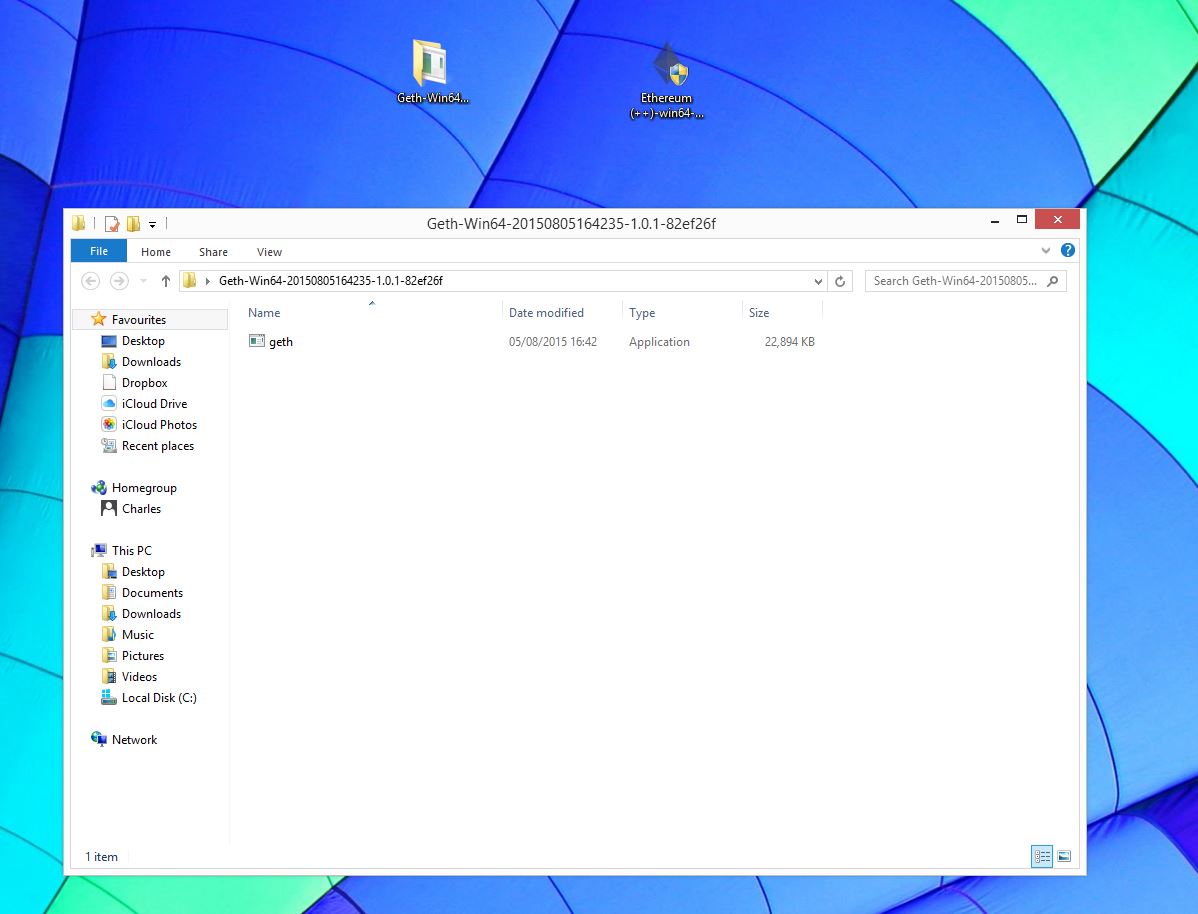
Task: Click the Properties quick access icon
Action: pos(112,224)
